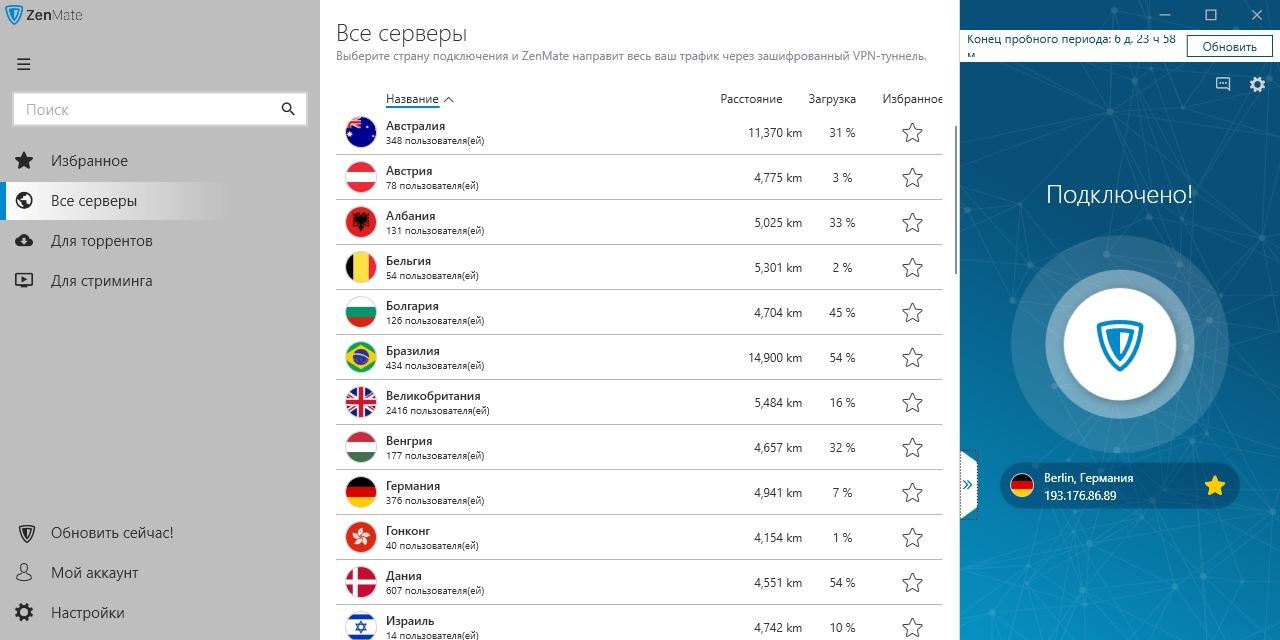Open the Для торрентов section
This screenshot has width=1280, height=640.
101,241
